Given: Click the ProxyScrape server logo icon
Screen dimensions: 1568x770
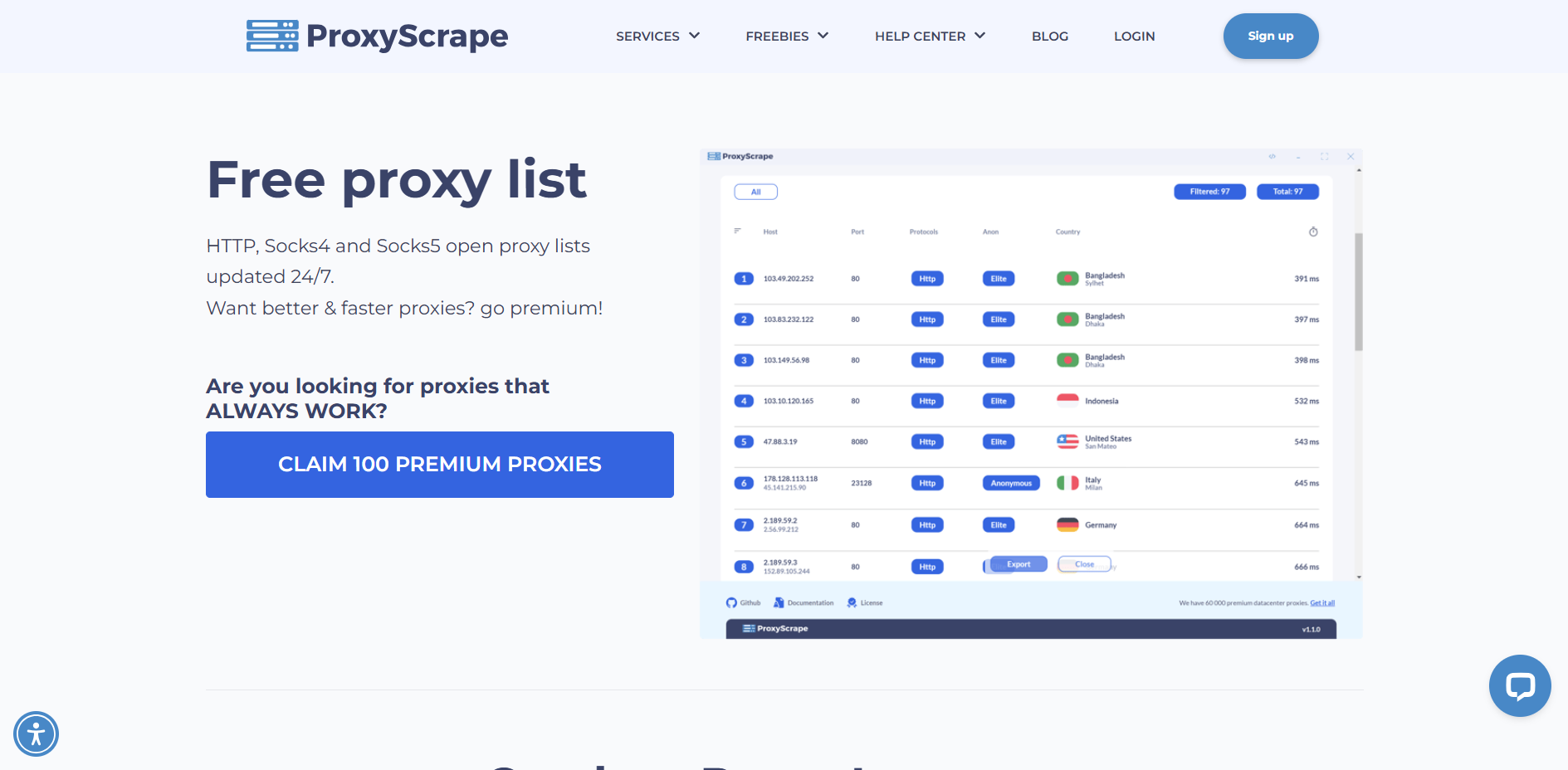Looking at the screenshot, I should click(x=272, y=36).
